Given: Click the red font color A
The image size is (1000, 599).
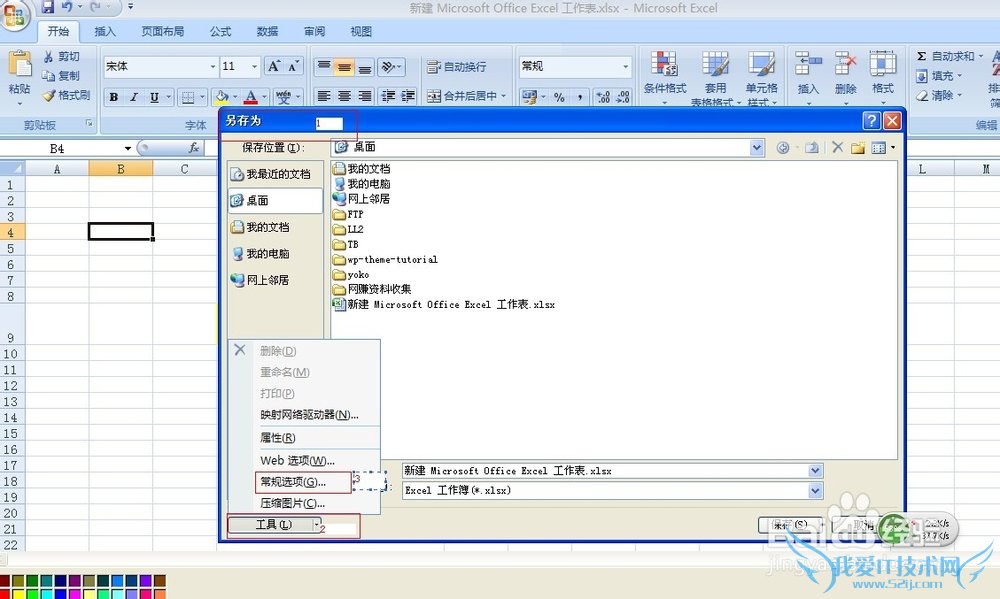Looking at the screenshot, I should pyautogui.click(x=251, y=97).
